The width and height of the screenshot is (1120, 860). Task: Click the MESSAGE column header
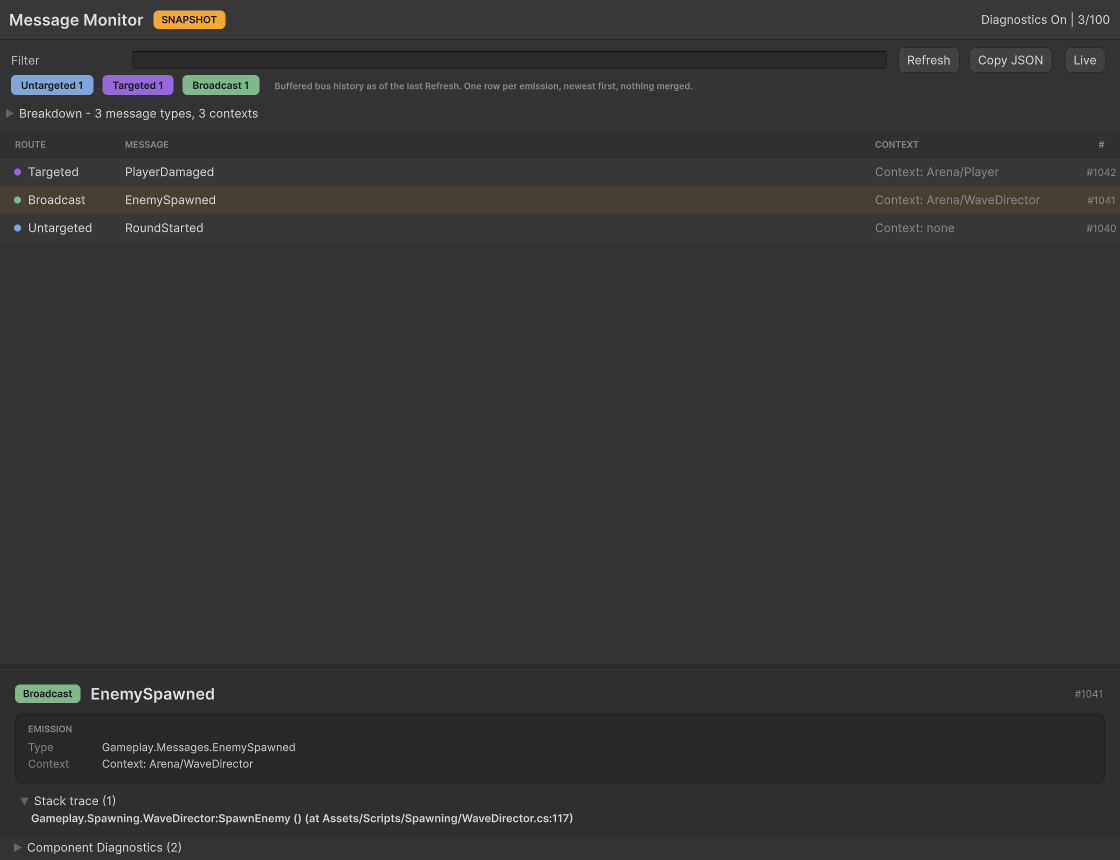[146, 144]
